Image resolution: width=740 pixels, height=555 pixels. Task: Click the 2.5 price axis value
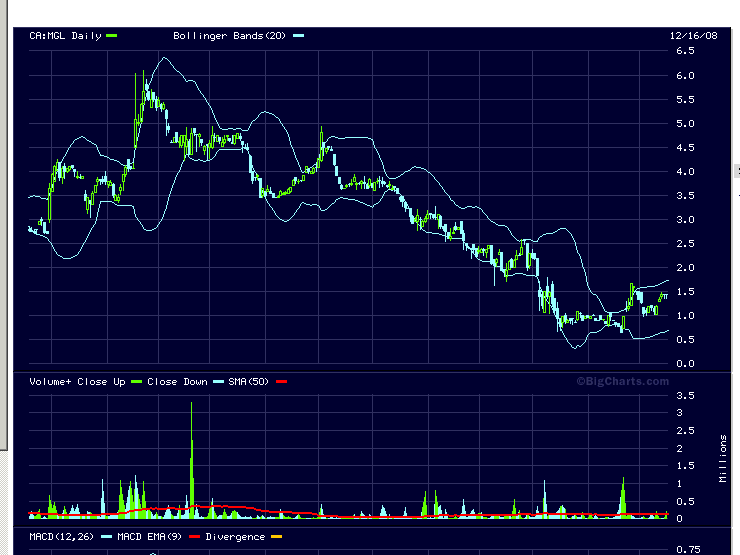click(x=685, y=244)
